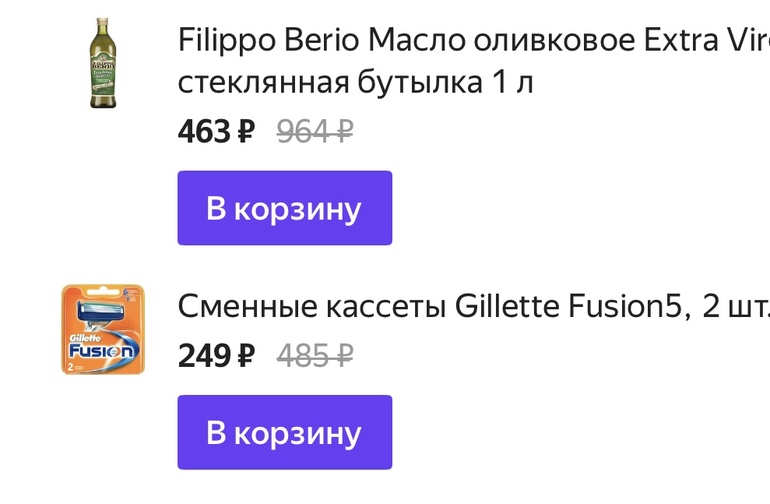Add Gillette Fusion5 cartridges to cart

pyautogui.click(x=284, y=432)
